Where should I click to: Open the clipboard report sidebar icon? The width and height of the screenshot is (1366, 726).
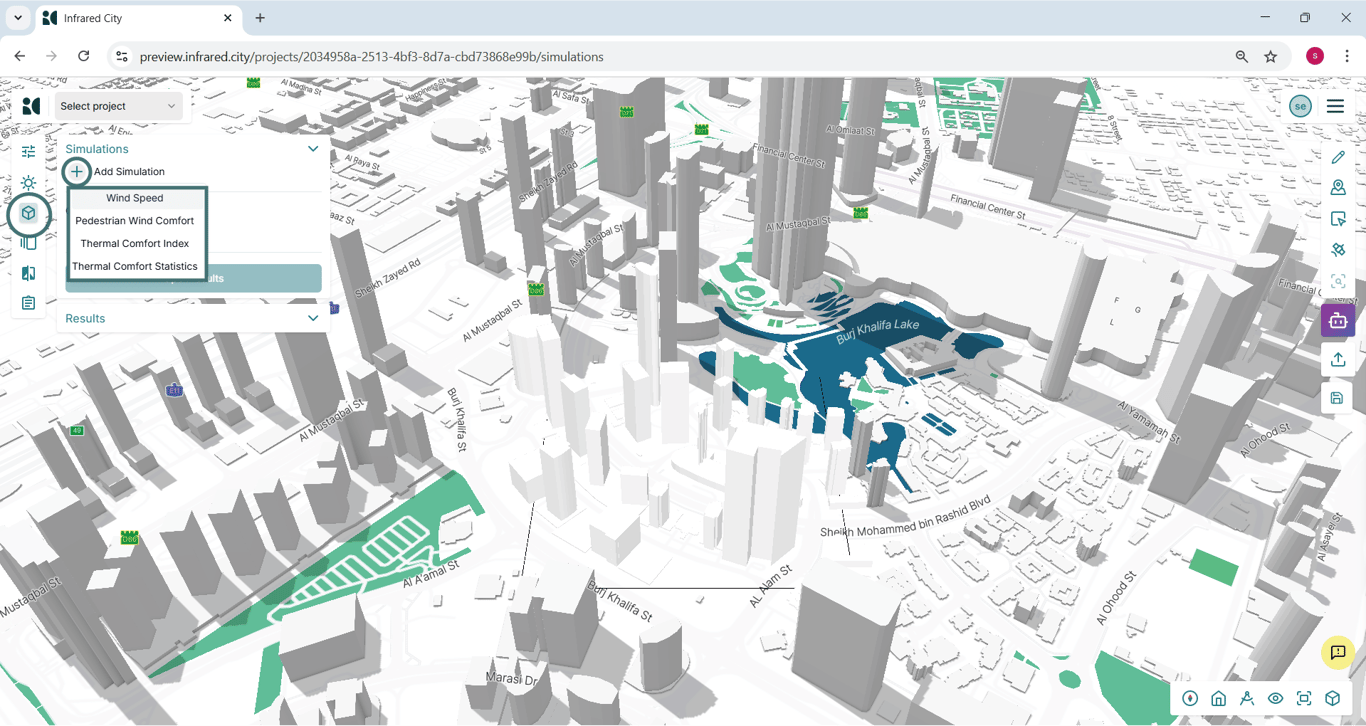click(28, 303)
